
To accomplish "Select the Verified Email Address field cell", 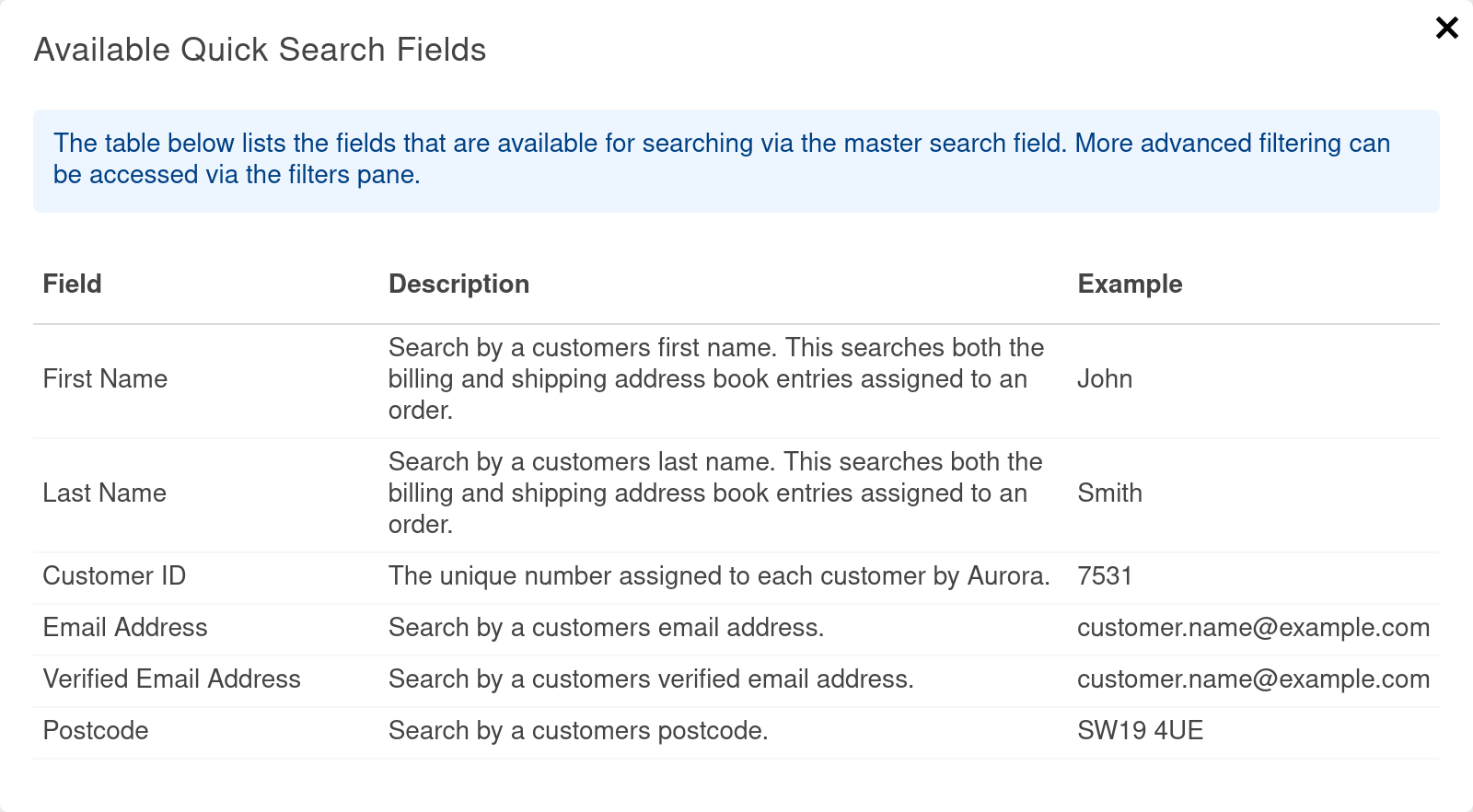I will (171, 679).
